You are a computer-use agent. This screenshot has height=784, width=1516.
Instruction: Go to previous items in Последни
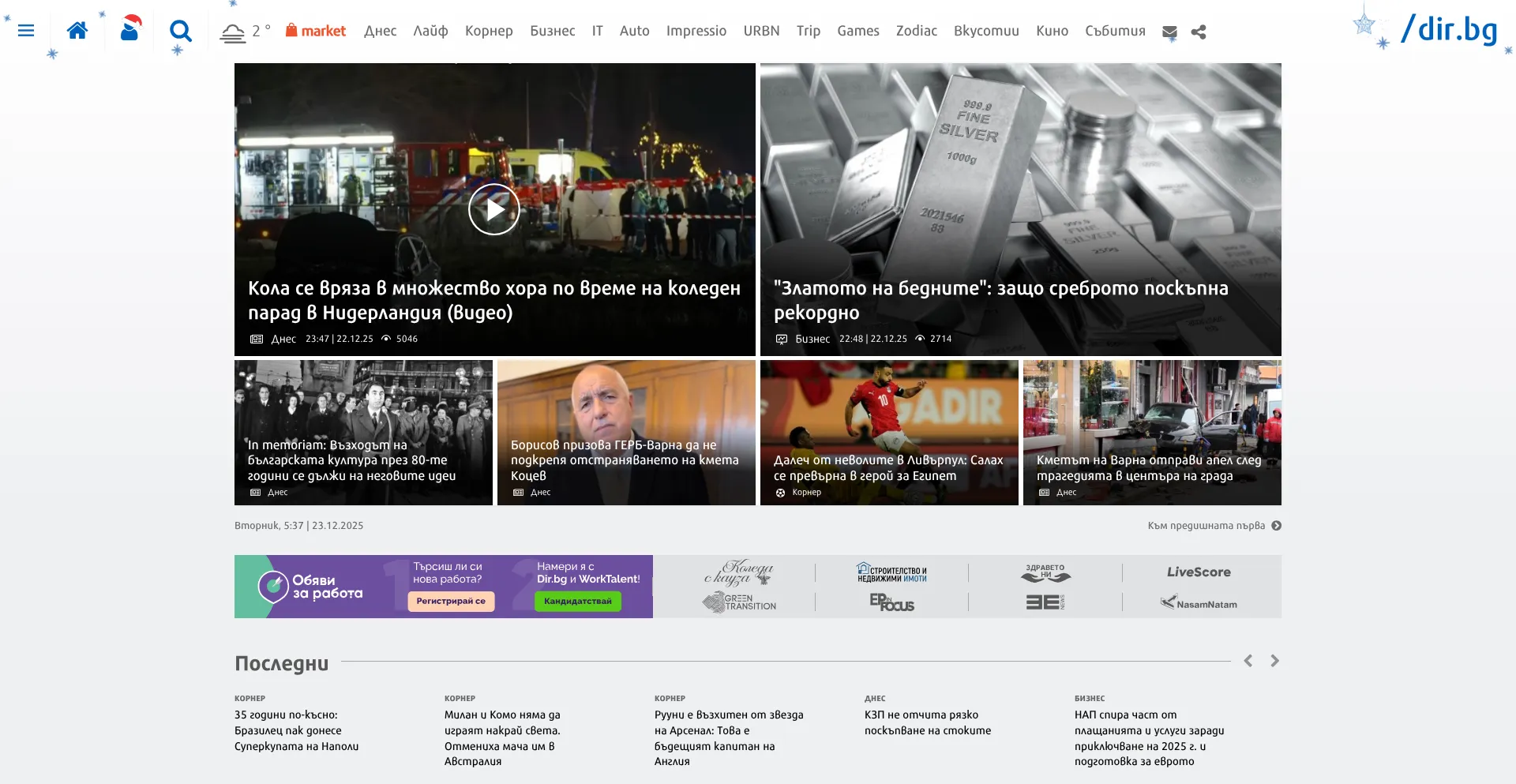point(1248,661)
